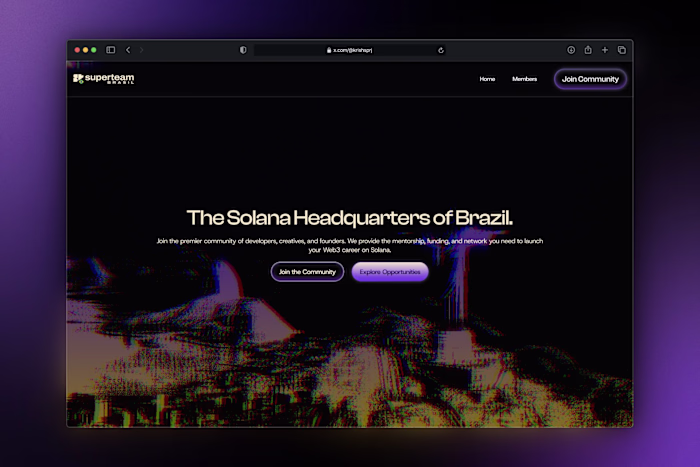Click the Join Community header button
Screen dimensions: 700x467
tap(590, 79)
